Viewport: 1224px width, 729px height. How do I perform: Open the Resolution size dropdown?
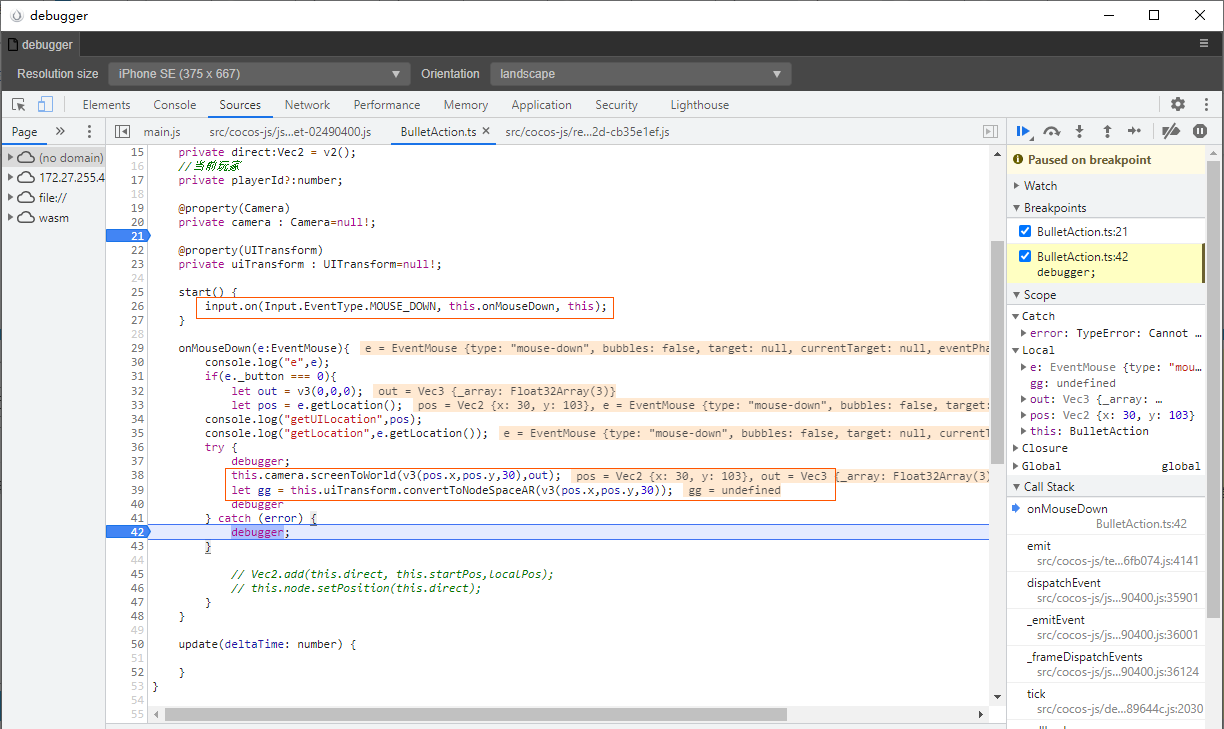point(259,74)
